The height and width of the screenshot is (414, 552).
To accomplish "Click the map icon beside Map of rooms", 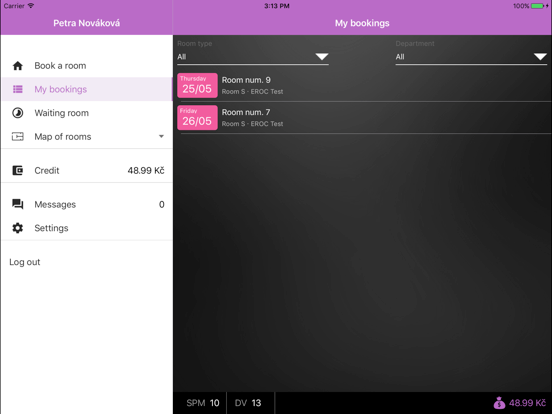I will point(18,137).
